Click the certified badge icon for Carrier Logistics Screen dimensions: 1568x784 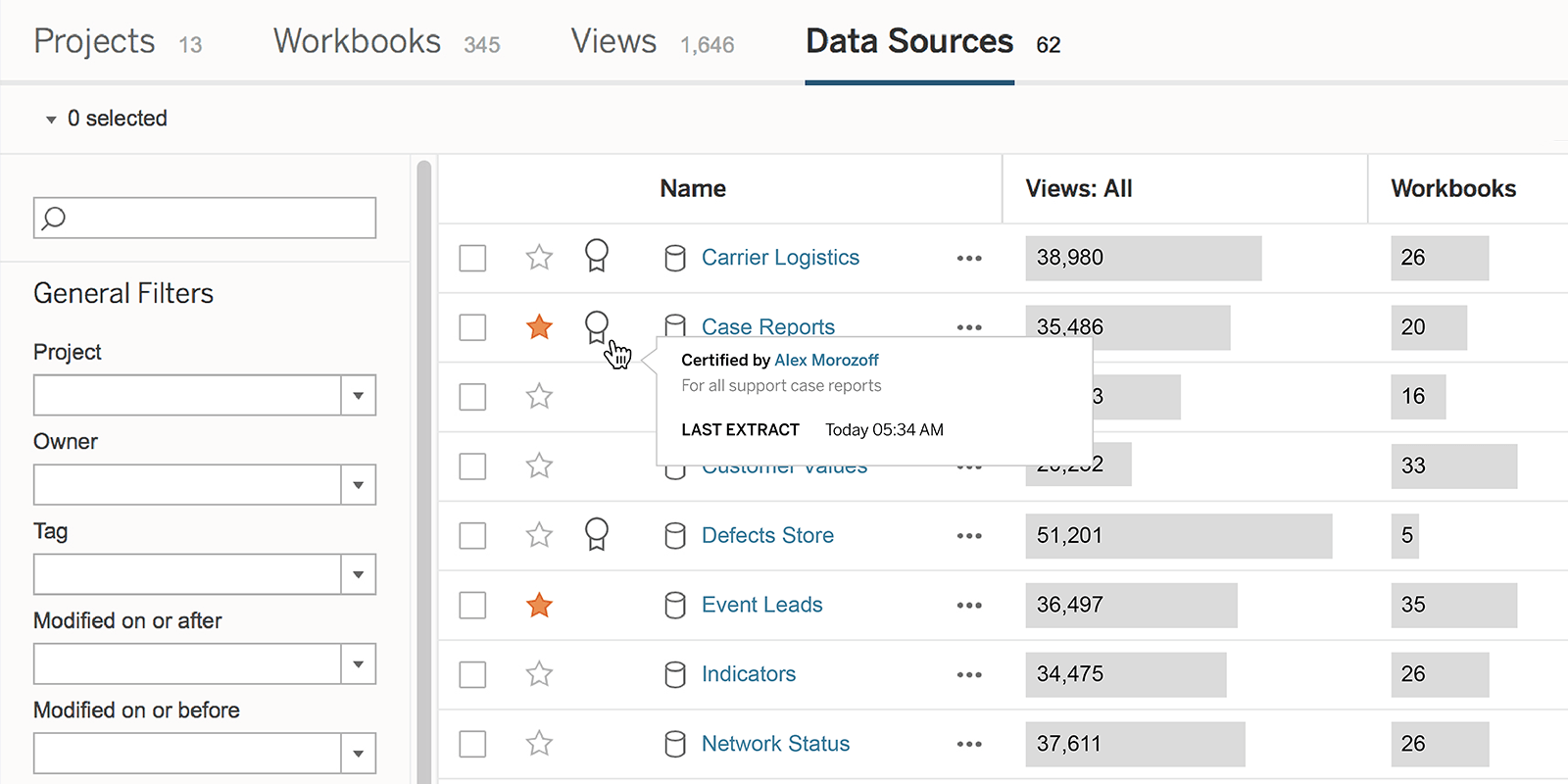(596, 256)
